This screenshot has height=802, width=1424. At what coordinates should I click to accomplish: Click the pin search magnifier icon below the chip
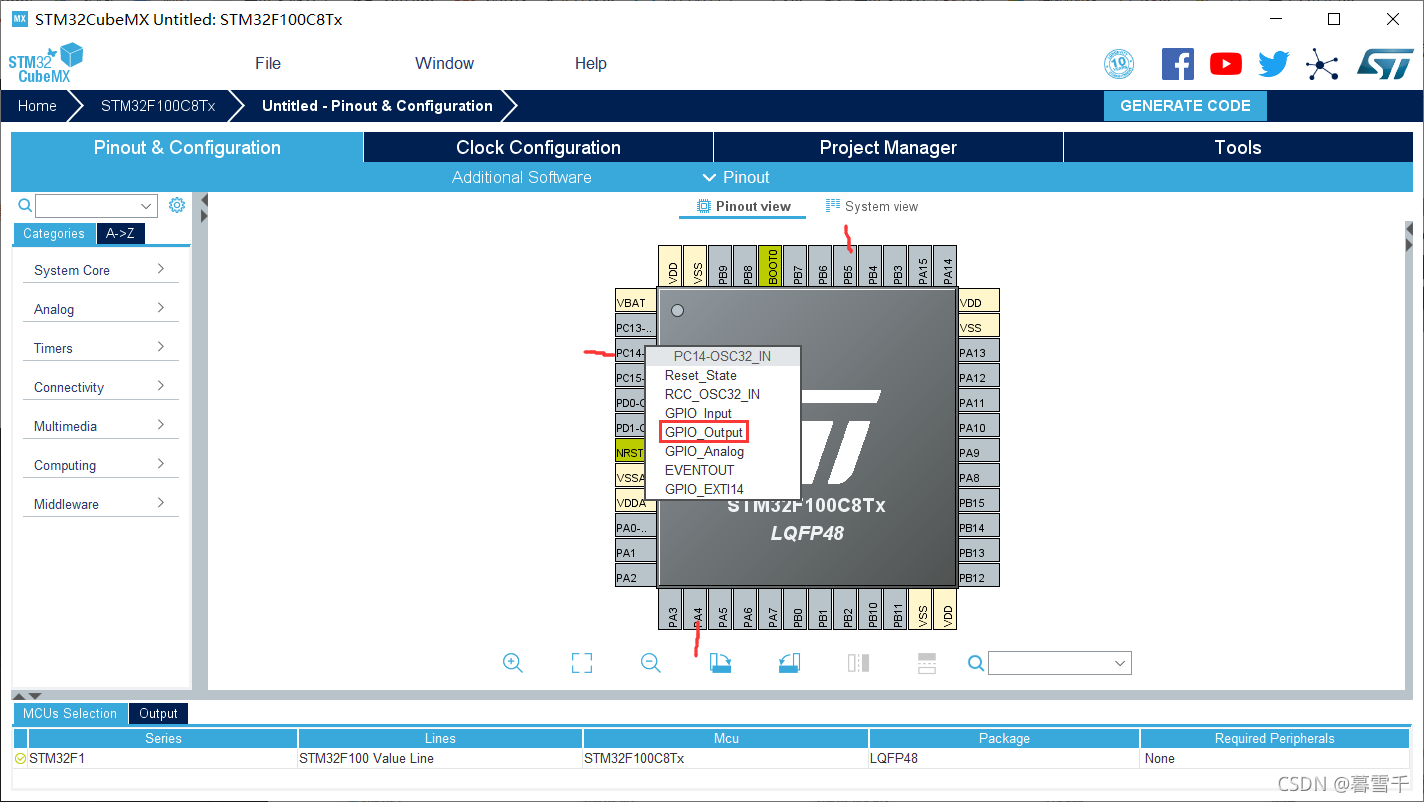tap(976, 663)
